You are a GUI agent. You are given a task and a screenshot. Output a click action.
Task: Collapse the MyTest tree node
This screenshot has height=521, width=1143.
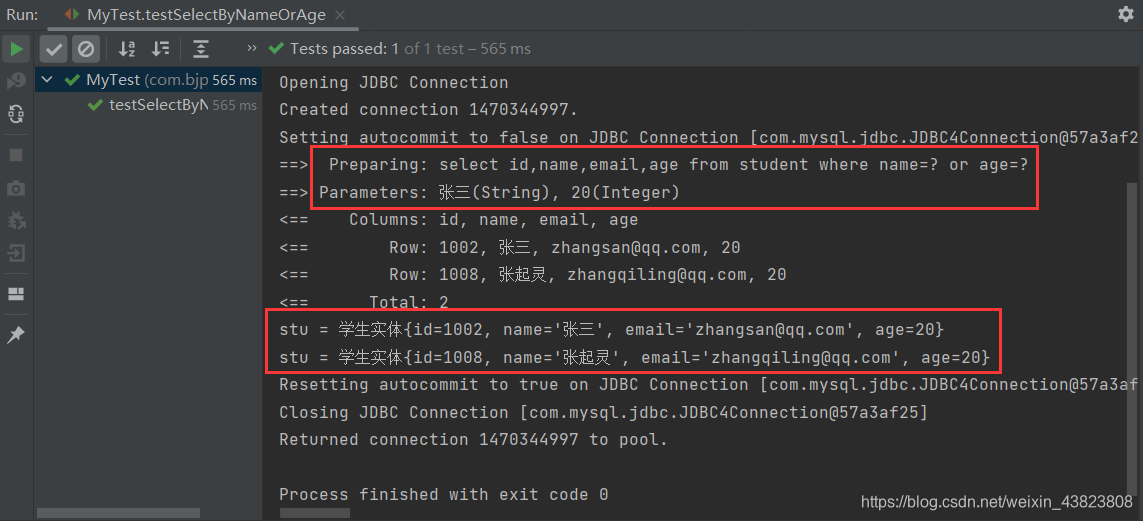47,80
